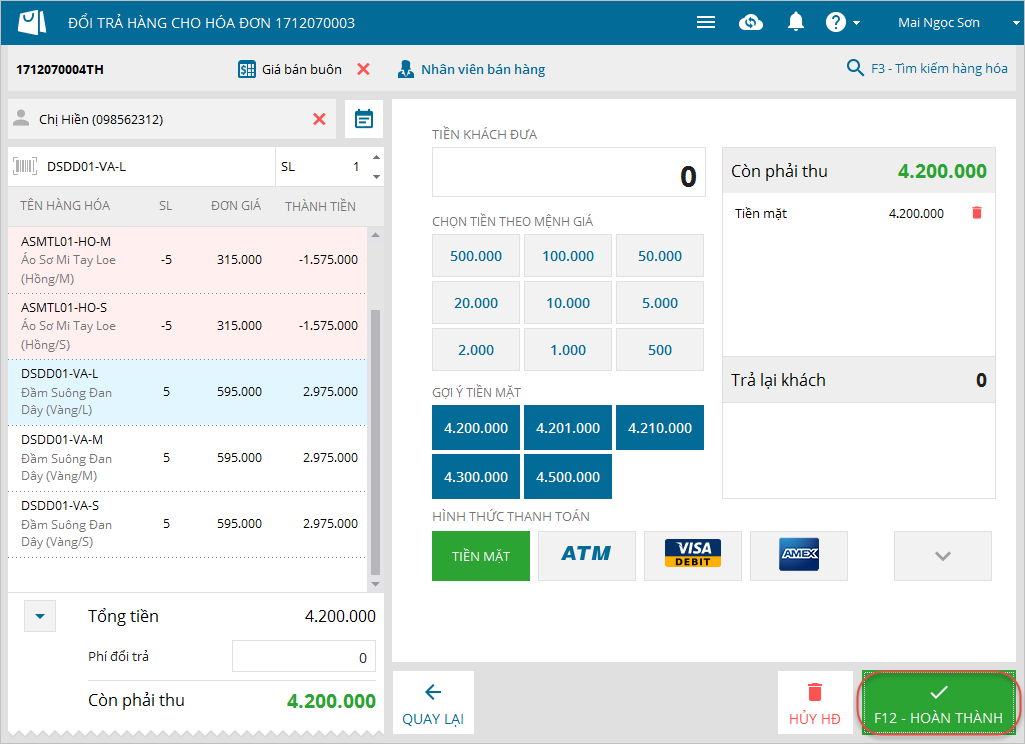Remove the Giá bán buôn price policy
The height and width of the screenshot is (744, 1025).
[x=363, y=69]
